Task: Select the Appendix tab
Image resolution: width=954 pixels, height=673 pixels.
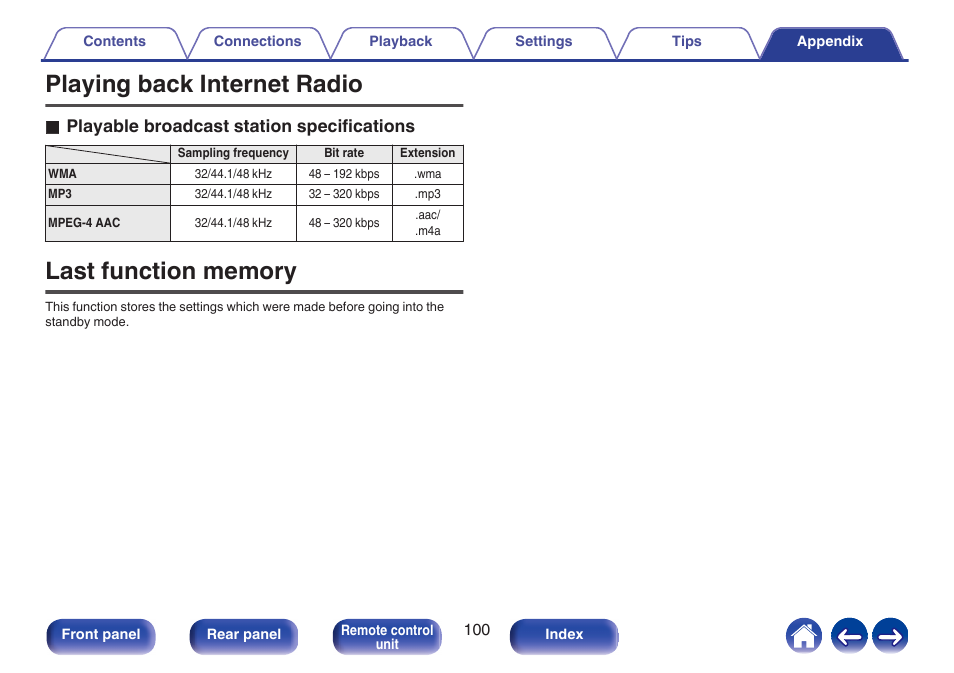Action: (830, 42)
